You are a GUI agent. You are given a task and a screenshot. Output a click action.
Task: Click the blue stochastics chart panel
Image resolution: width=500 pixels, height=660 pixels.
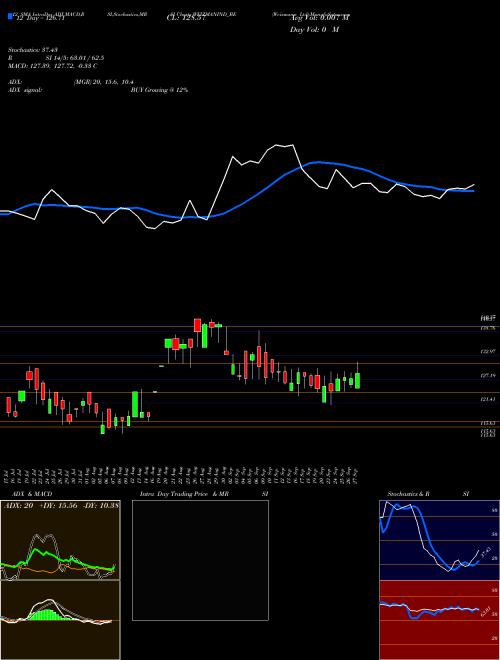(x=439, y=540)
